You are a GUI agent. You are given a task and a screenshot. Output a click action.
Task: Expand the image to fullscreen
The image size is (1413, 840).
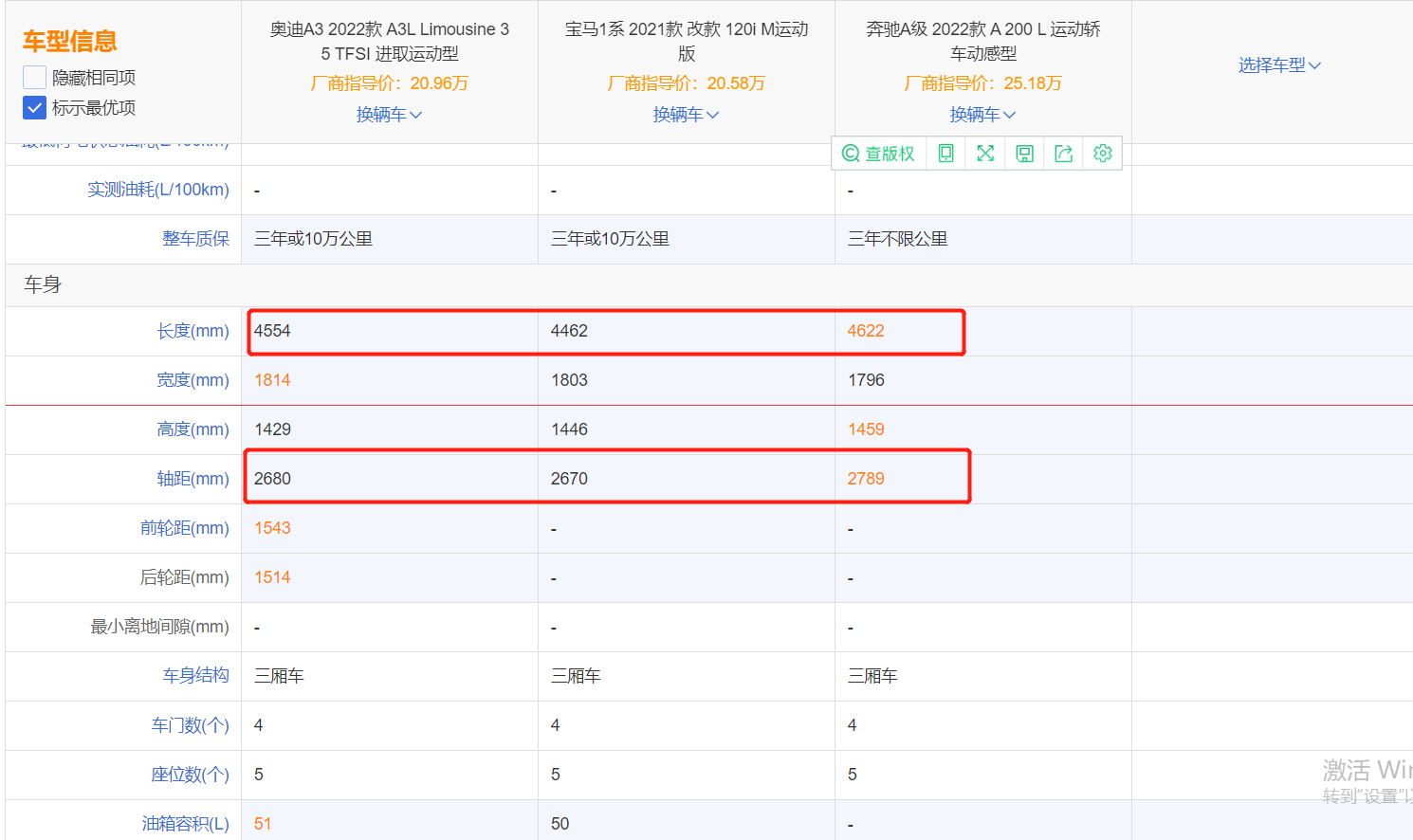tap(984, 153)
